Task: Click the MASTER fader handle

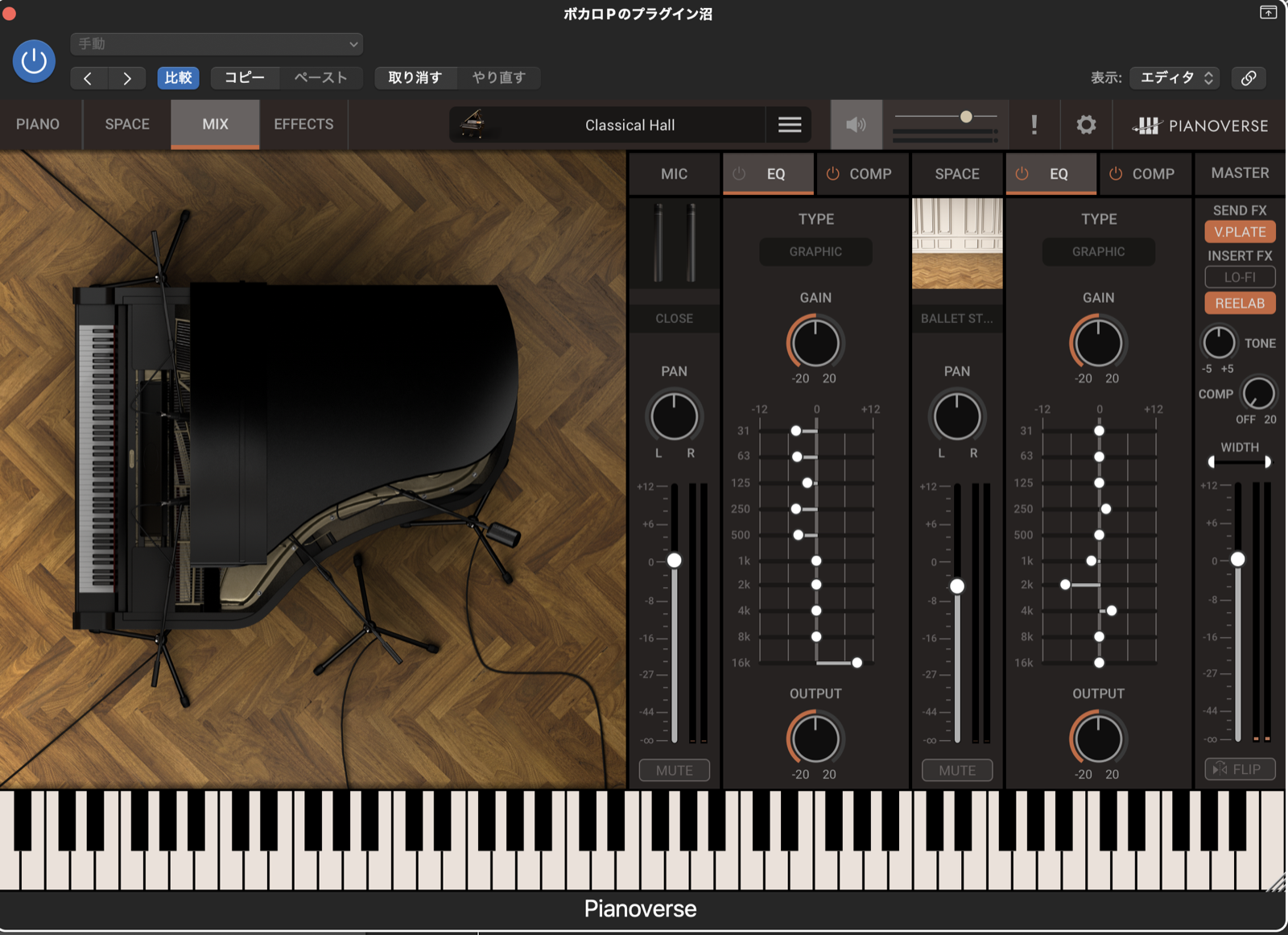Action: tap(1238, 559)
